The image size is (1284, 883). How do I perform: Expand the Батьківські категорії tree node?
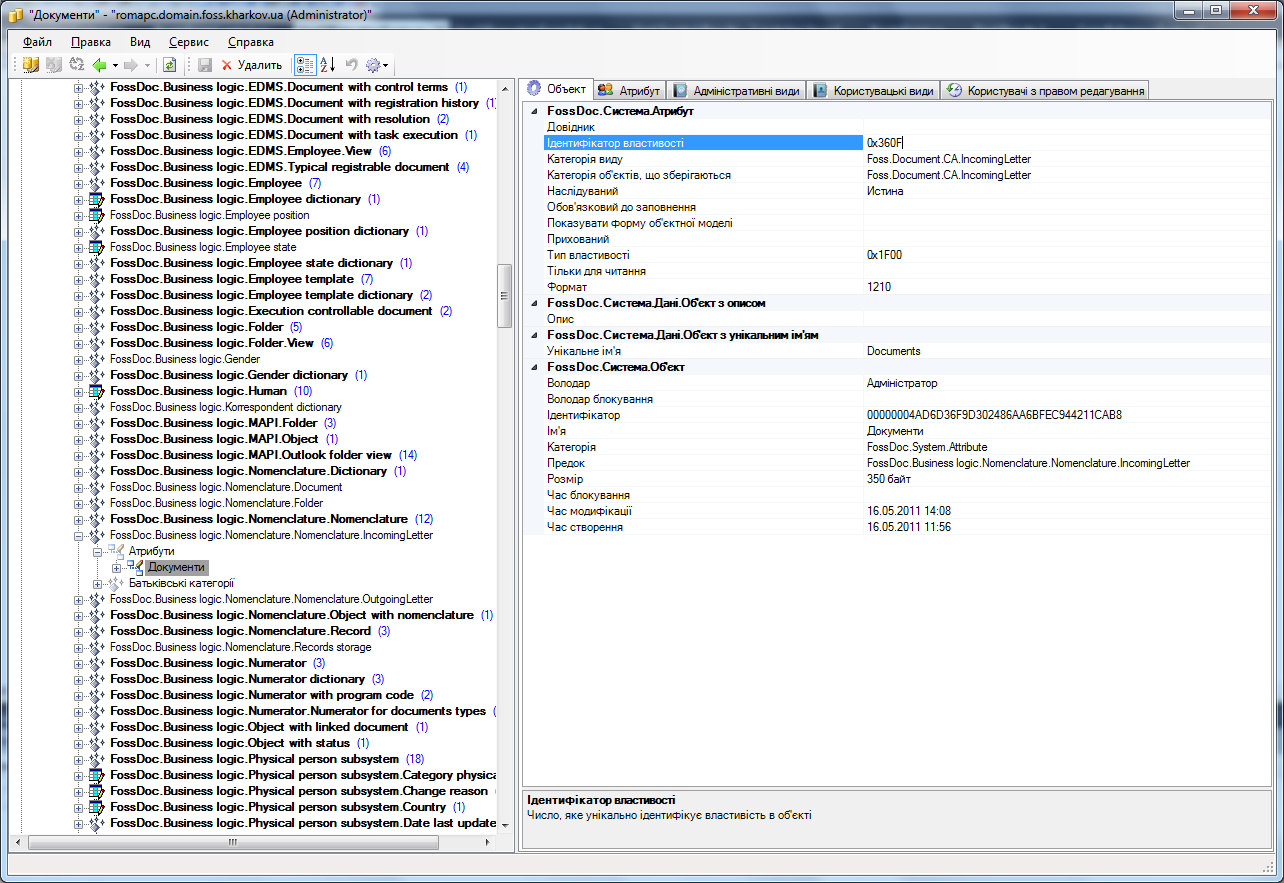pyautogui.click(x=98, y=583)
